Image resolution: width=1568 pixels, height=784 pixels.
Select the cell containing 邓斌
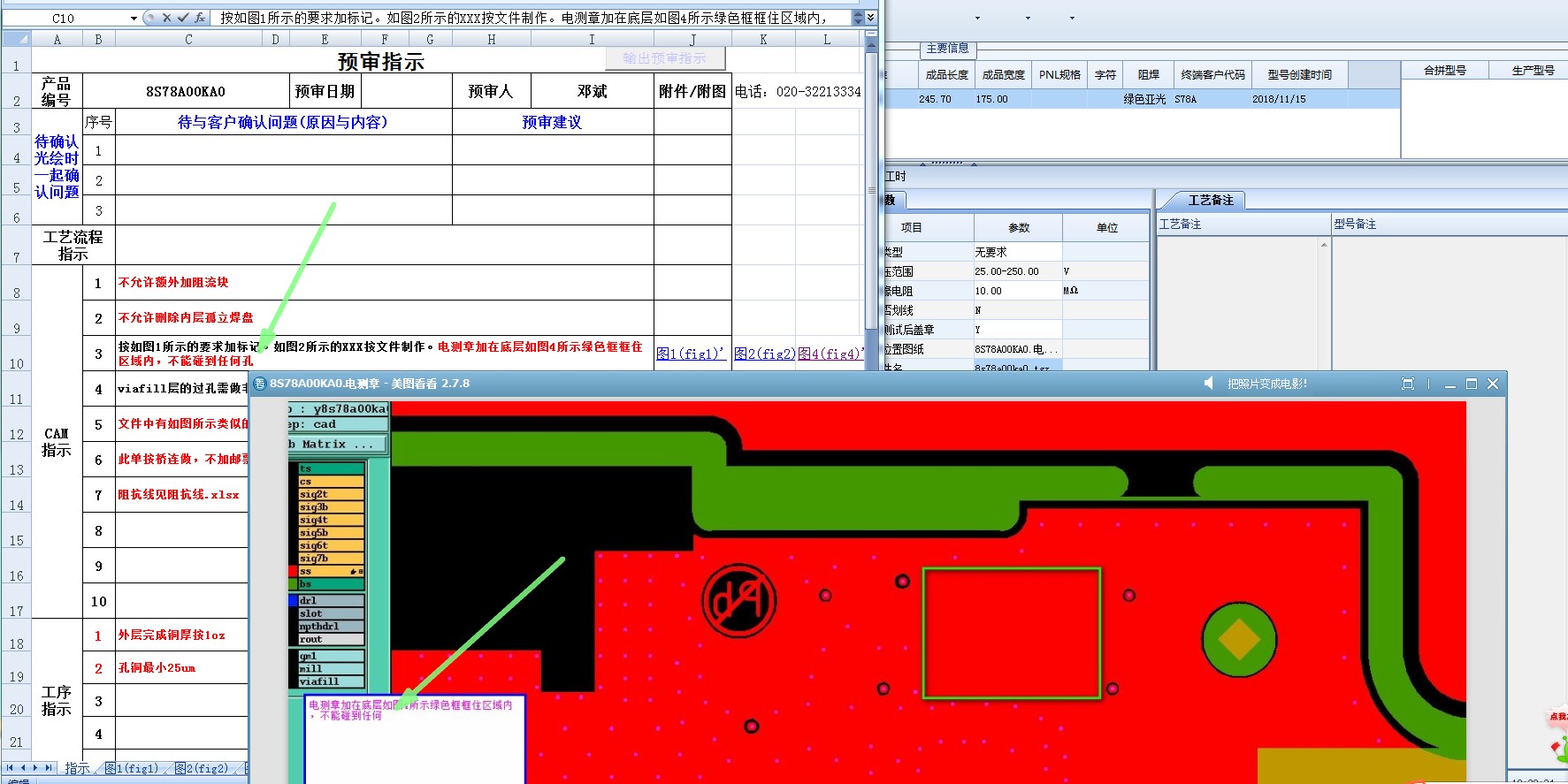tap(593, 91)
